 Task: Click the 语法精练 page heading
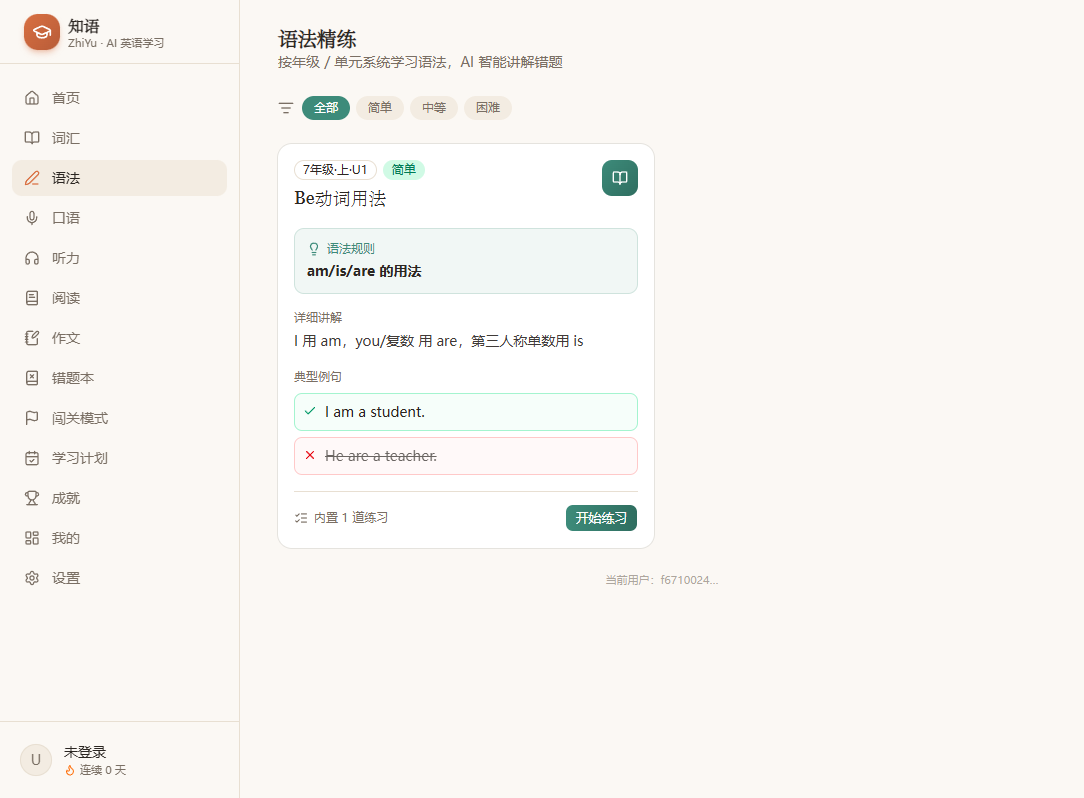click(x=317, y=39)
